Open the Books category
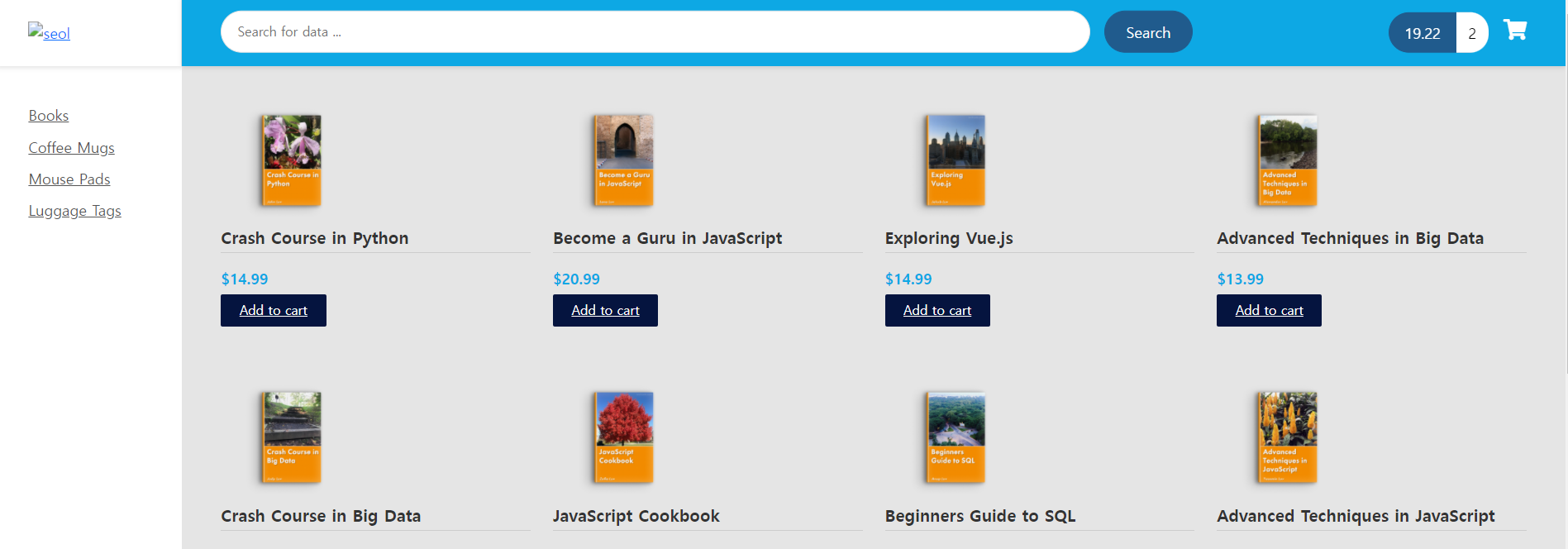 pyautogui.click(x=49, y=116)
